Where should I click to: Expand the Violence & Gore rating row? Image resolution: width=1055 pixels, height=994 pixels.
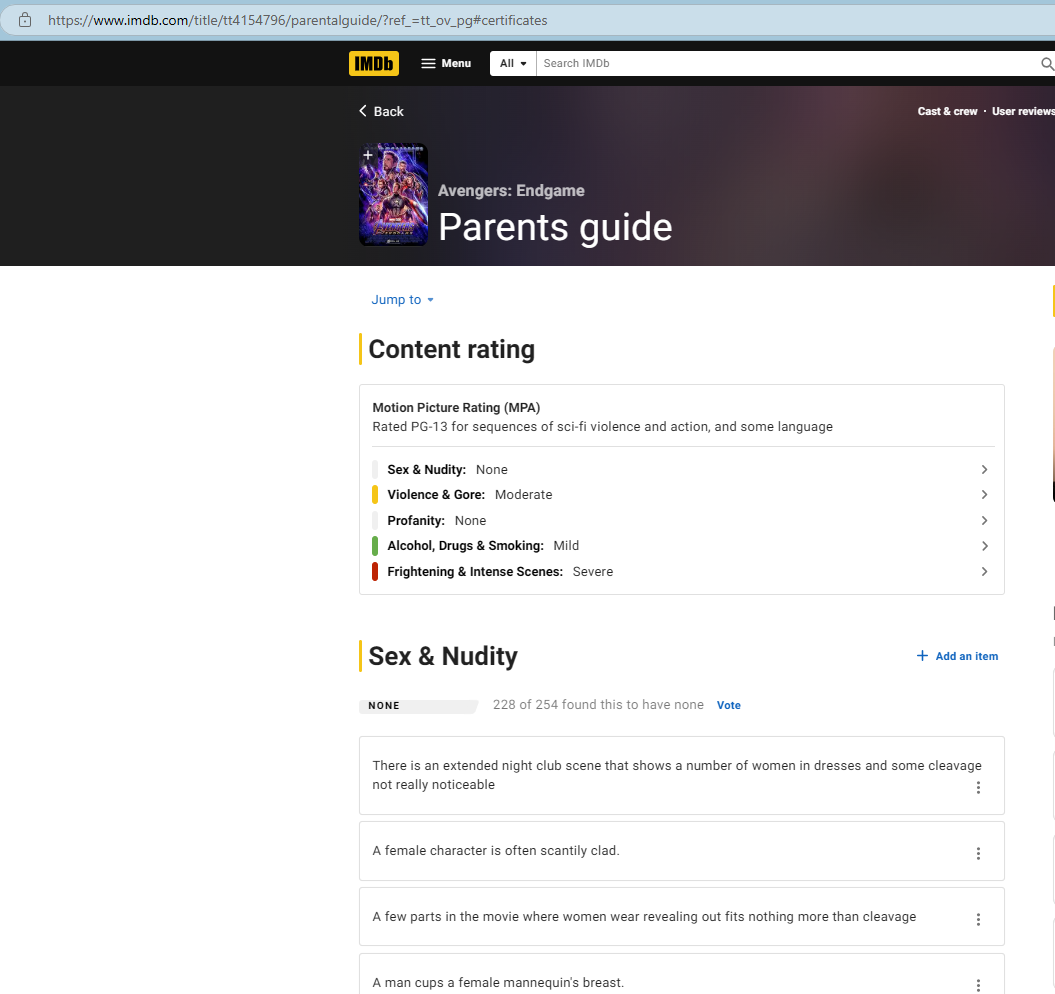pyautogui.click(x=984, y=495)
